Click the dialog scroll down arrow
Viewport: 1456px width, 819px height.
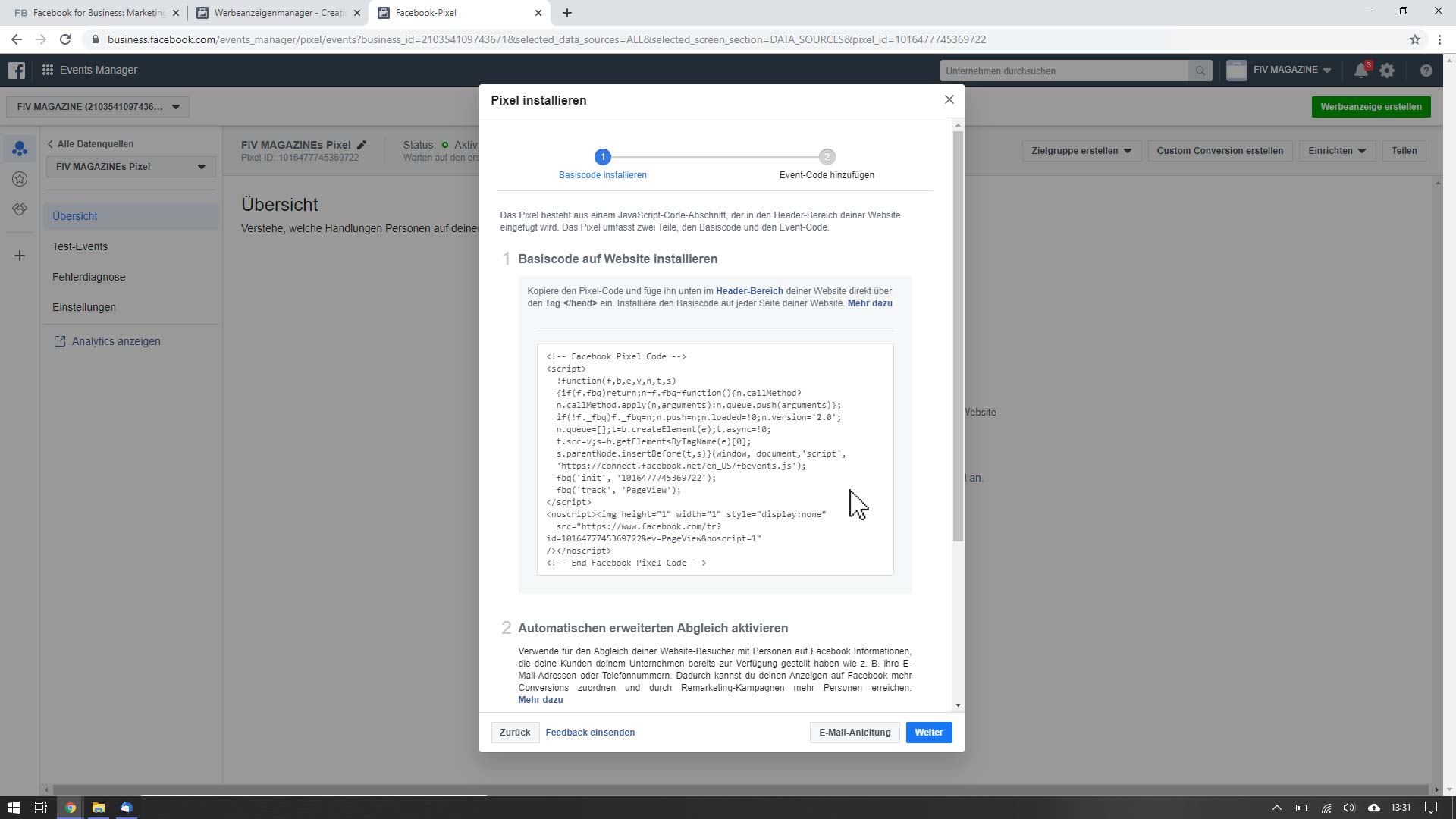click(x=958, y=705)
